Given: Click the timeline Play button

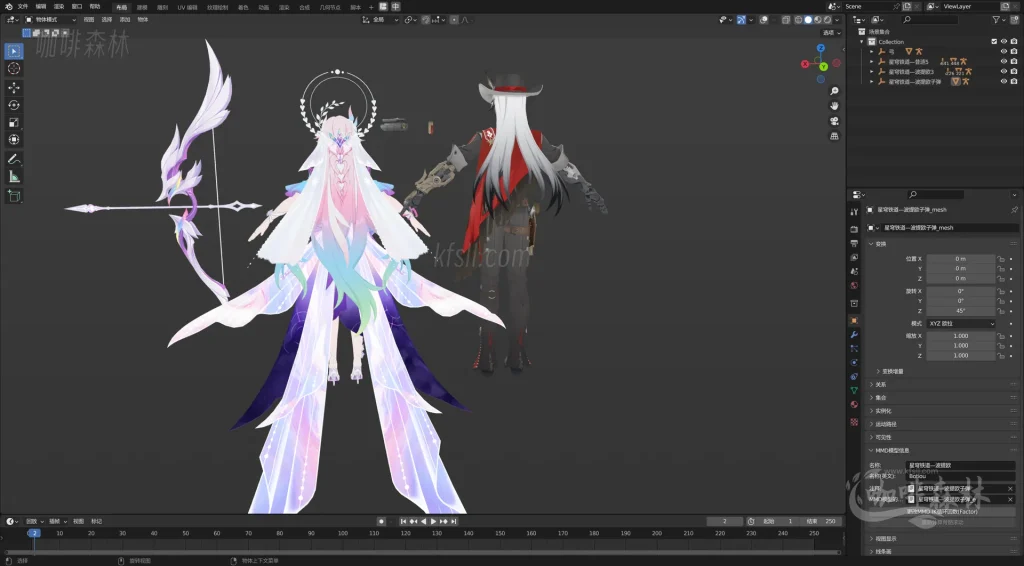Looking at the screenshot, I should tap(433, 522).
